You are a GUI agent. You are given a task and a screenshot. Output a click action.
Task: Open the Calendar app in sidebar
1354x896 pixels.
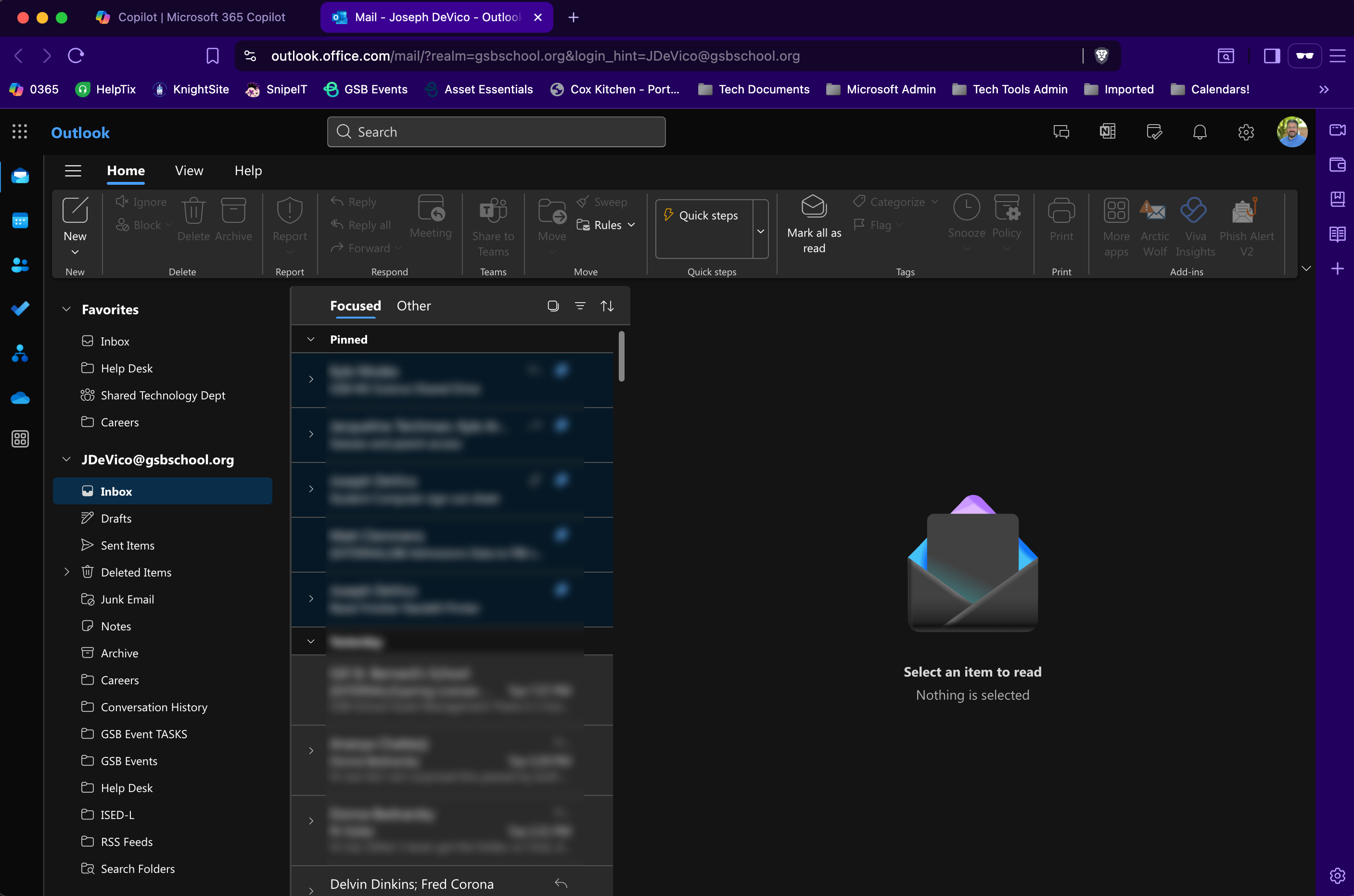pos(20,220)
